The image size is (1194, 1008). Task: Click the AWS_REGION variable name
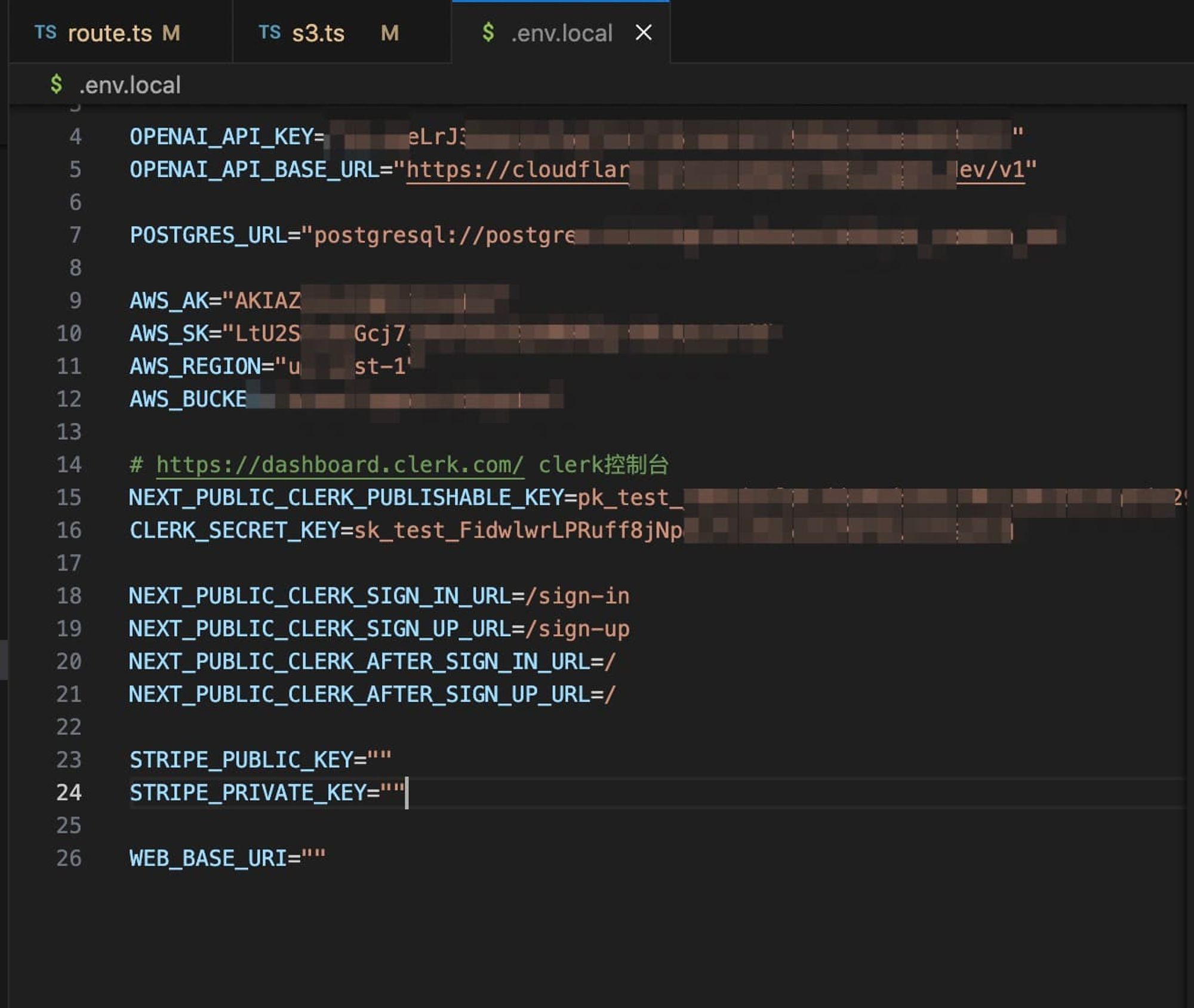[x=195, y=366]
